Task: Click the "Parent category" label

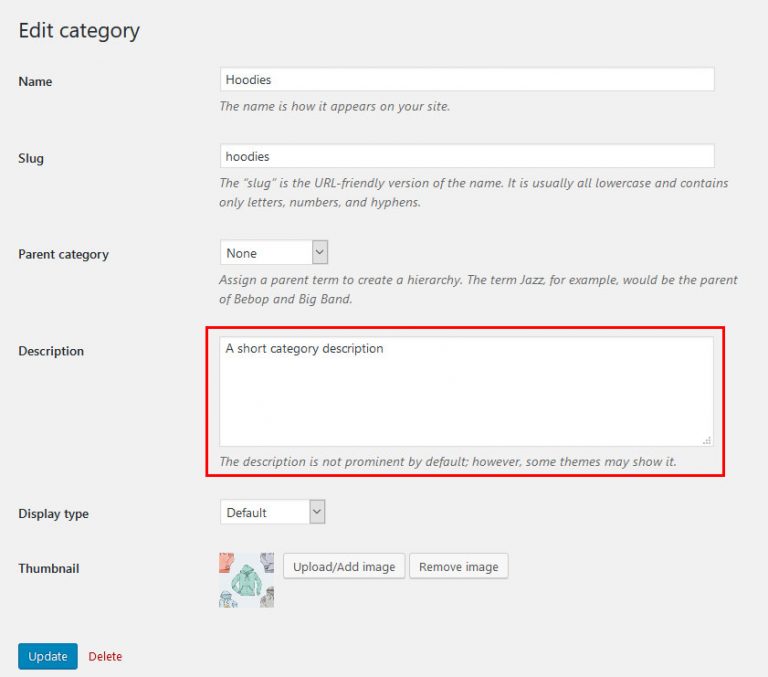Action: pos(63,255)
